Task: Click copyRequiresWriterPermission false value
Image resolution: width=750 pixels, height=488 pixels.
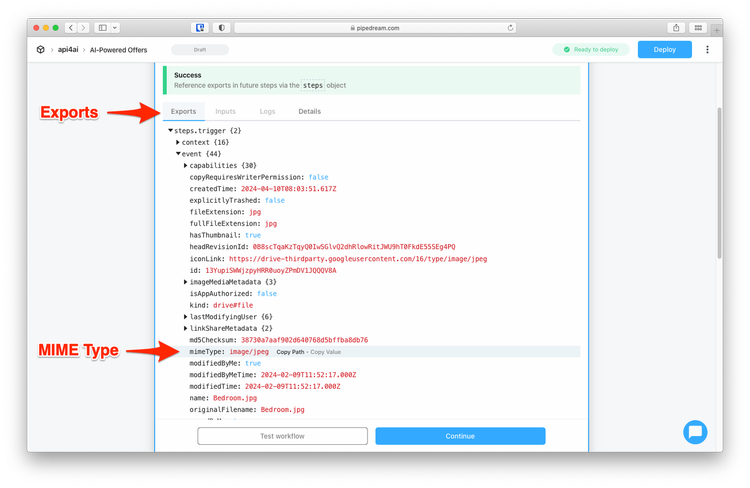Action: pos(319,177)
